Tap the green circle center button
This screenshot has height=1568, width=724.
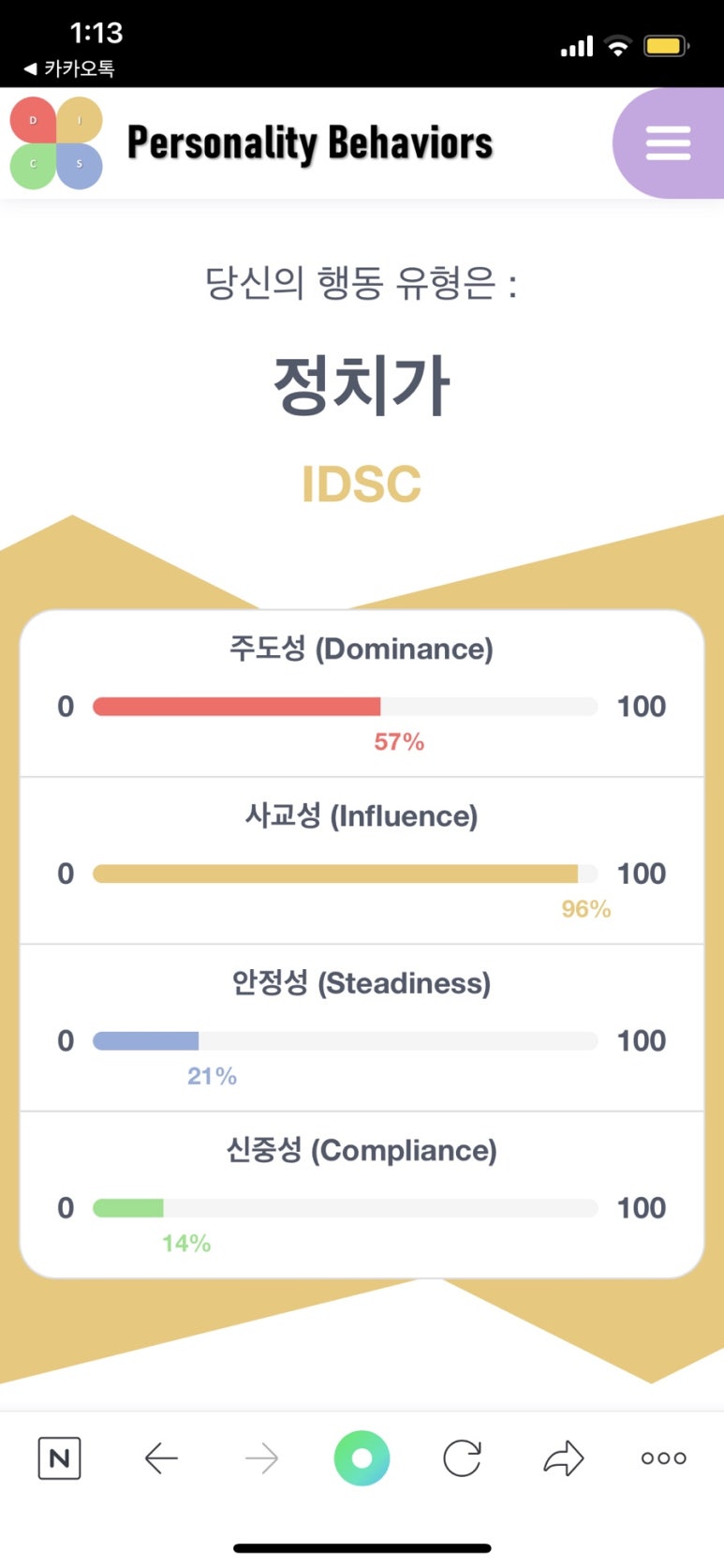(x=362, y=1458)
